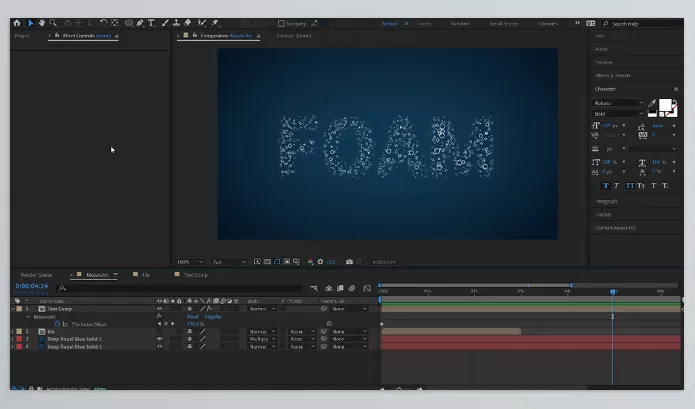Expand layer 2 tile twirl arrow

(13, 331)
